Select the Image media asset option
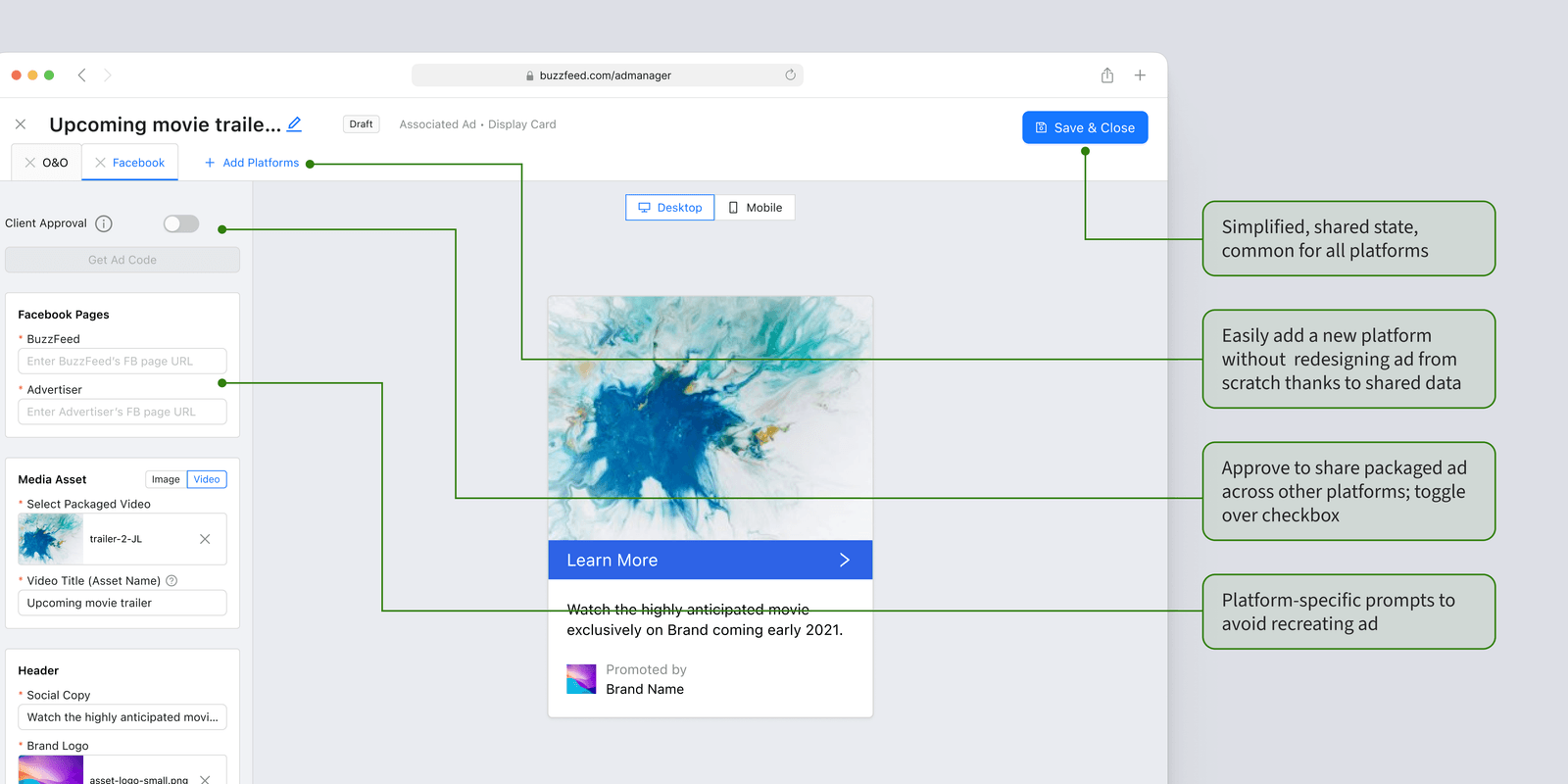Viewport: 1568px width, 784px height. tap(166, 479)
